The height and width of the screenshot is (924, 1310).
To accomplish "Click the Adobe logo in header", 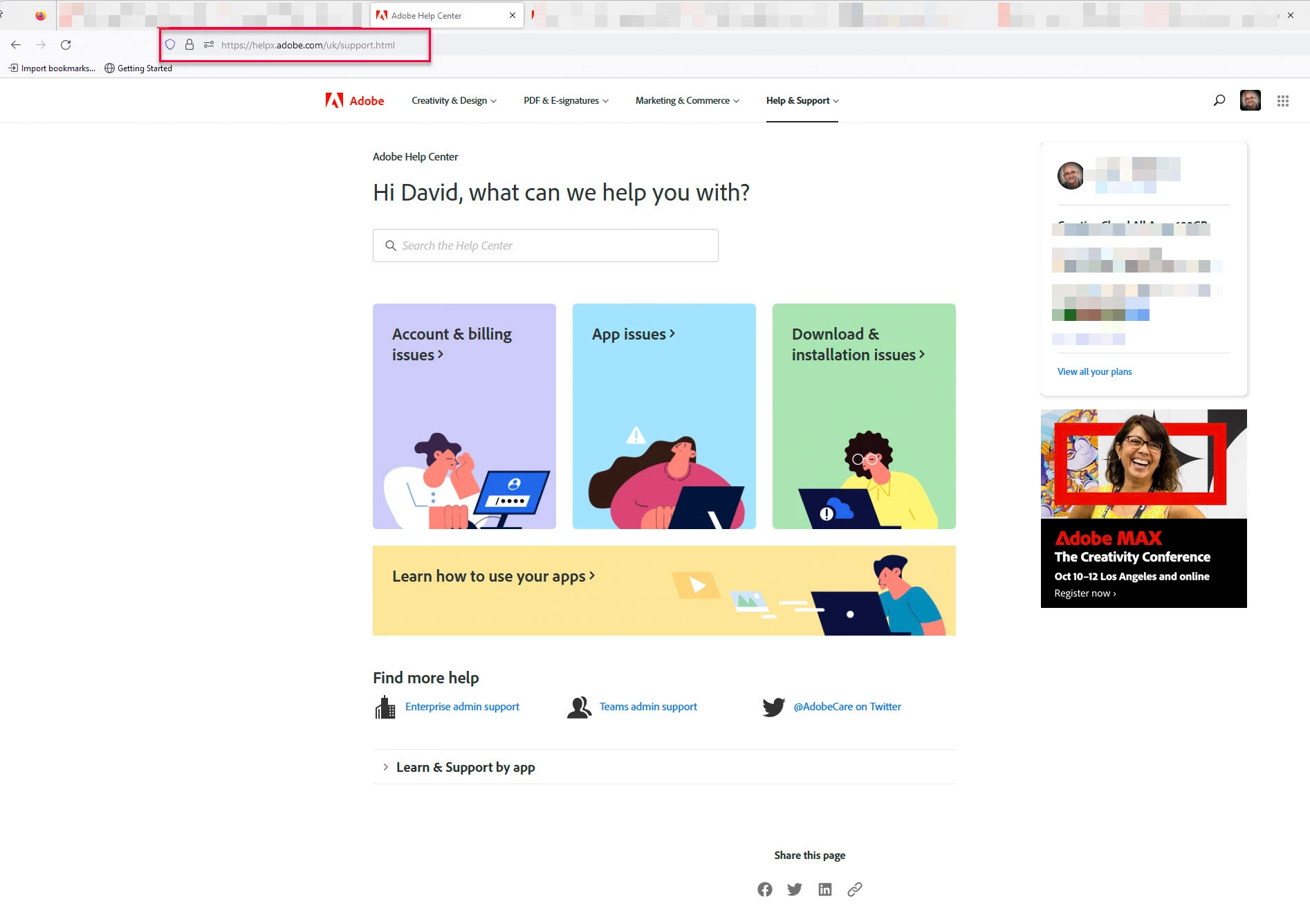I will coord(355,100).
